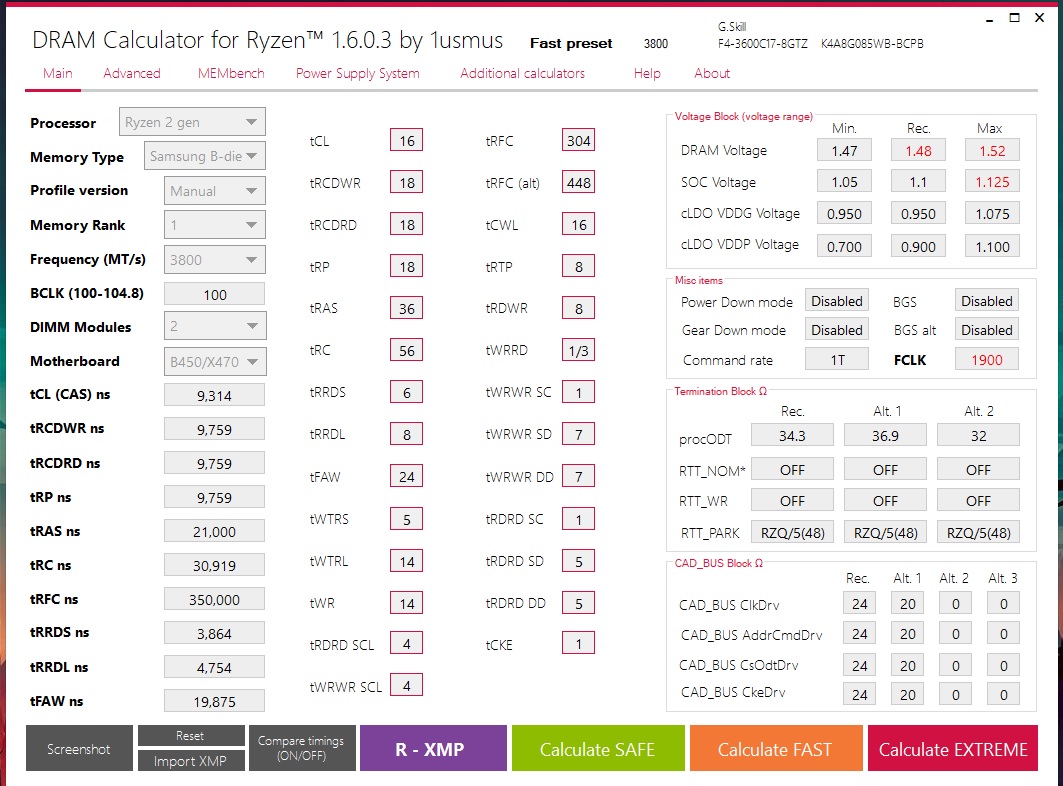Viewport: 1063px width, 786px height.
Task: Click the tRAS value field 36
Action: (407, 309)
